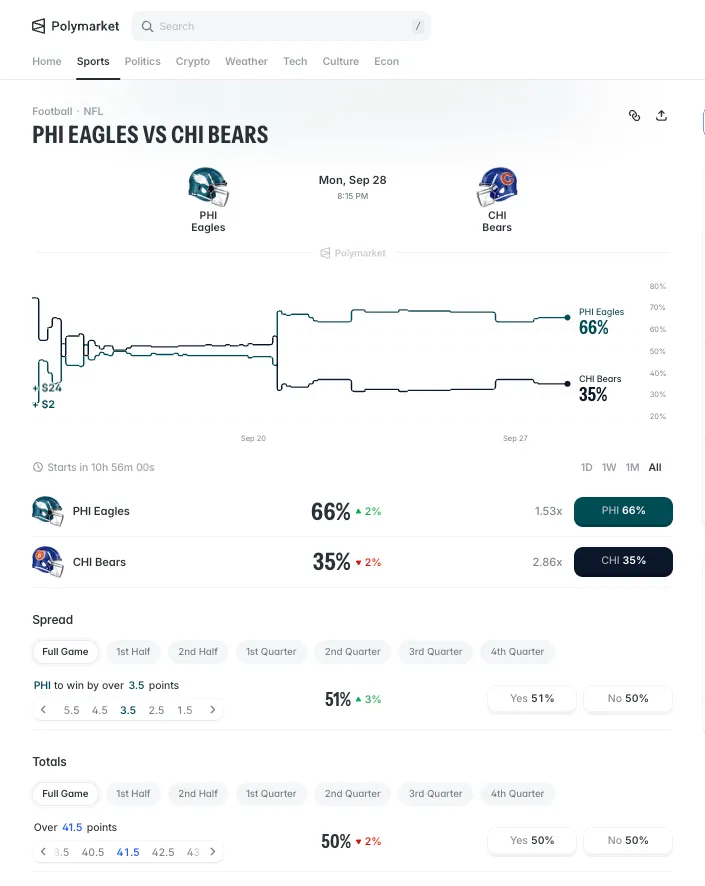Click the Polymarket logo icon
The width and height of the screenshot is (705, 886).
38,26
